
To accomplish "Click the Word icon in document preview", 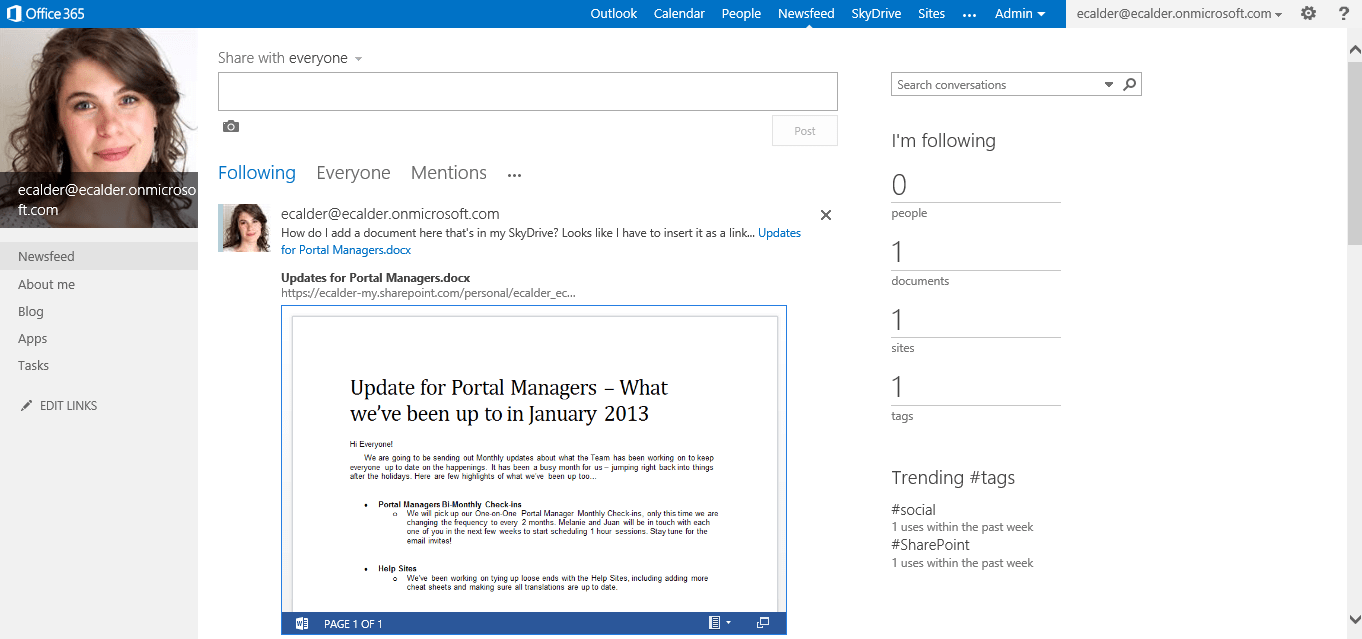I will pos(302,624).
